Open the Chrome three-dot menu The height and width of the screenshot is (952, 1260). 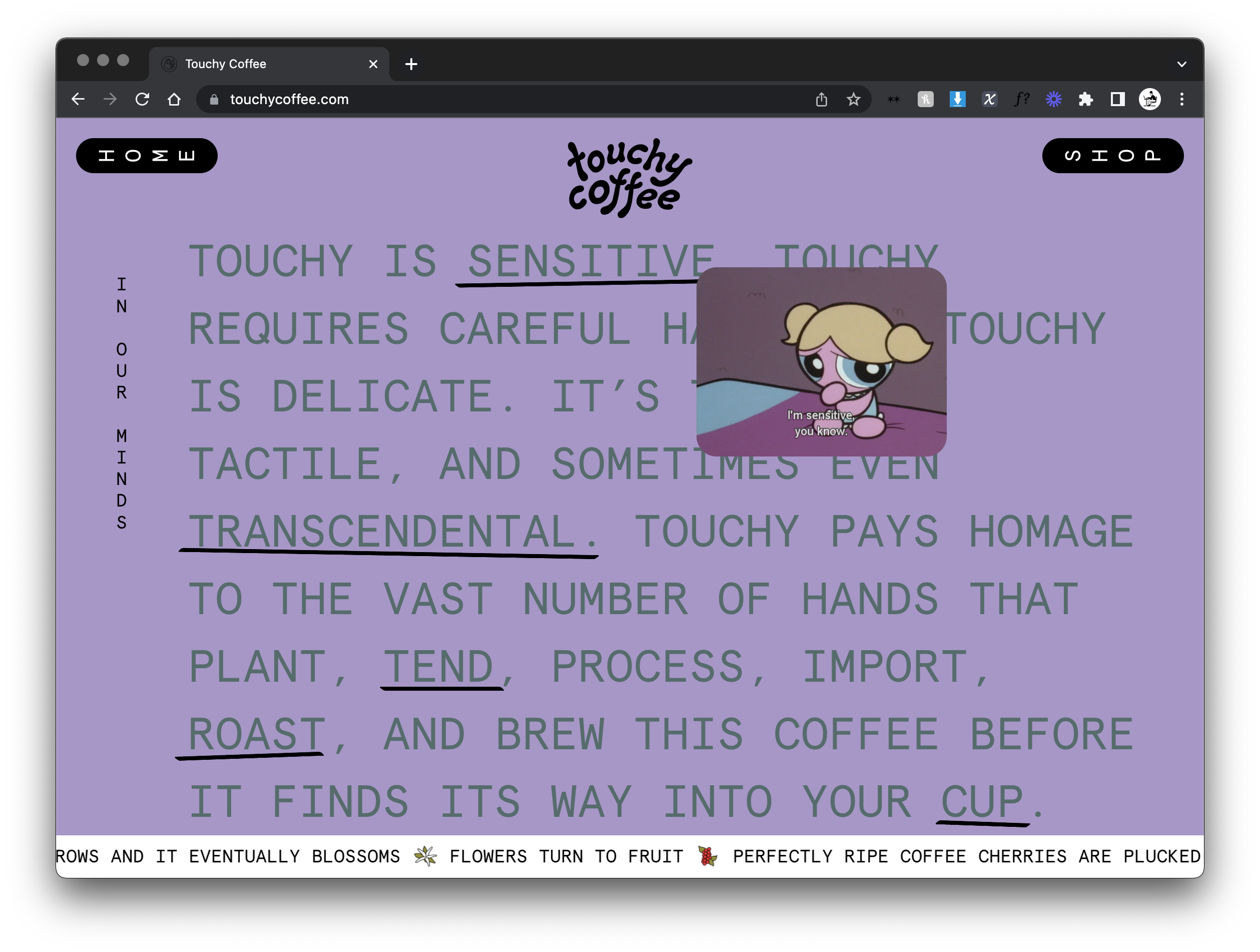(x=1182, y=99)
